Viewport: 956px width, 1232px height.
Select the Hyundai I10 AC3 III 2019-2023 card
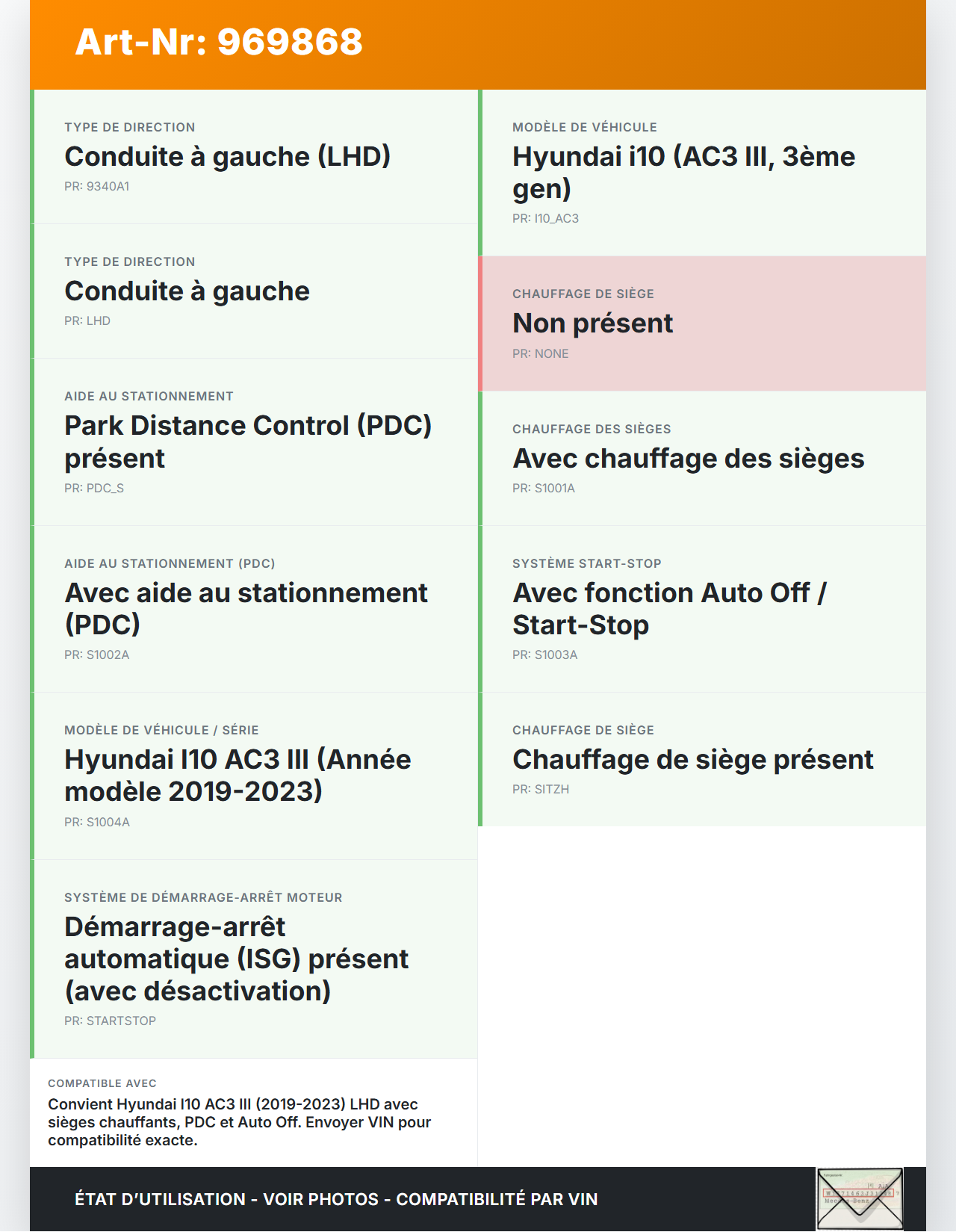254,775
